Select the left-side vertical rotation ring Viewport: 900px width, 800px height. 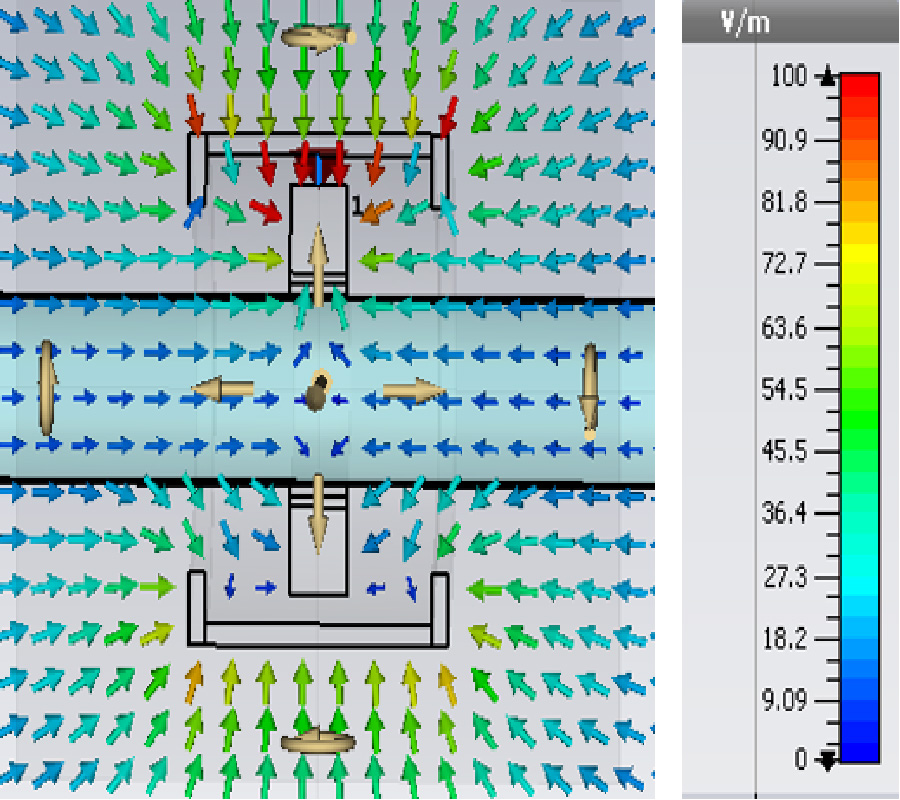[x=46, y=388]
